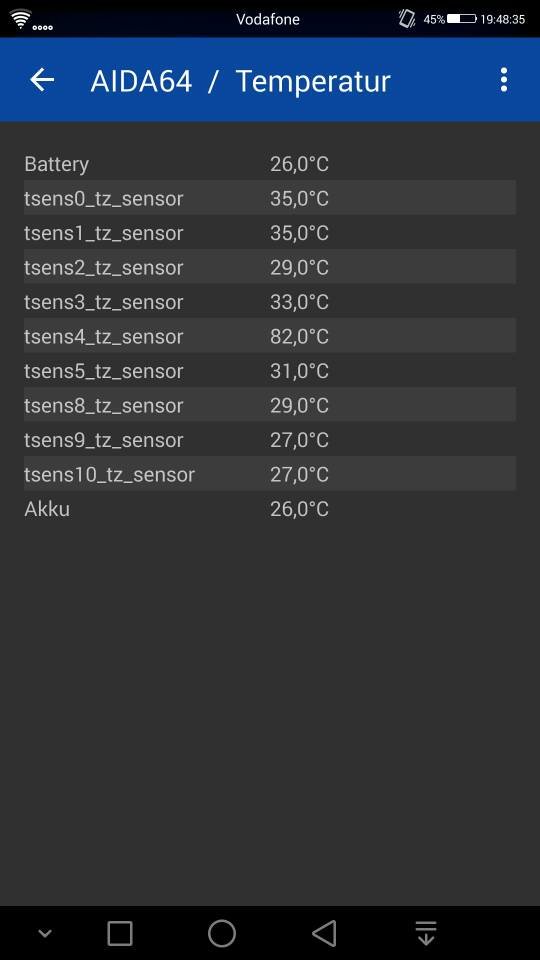Hide navigation bar with the small chevron
The image size is (540, 960).
[x=45, y=934]
